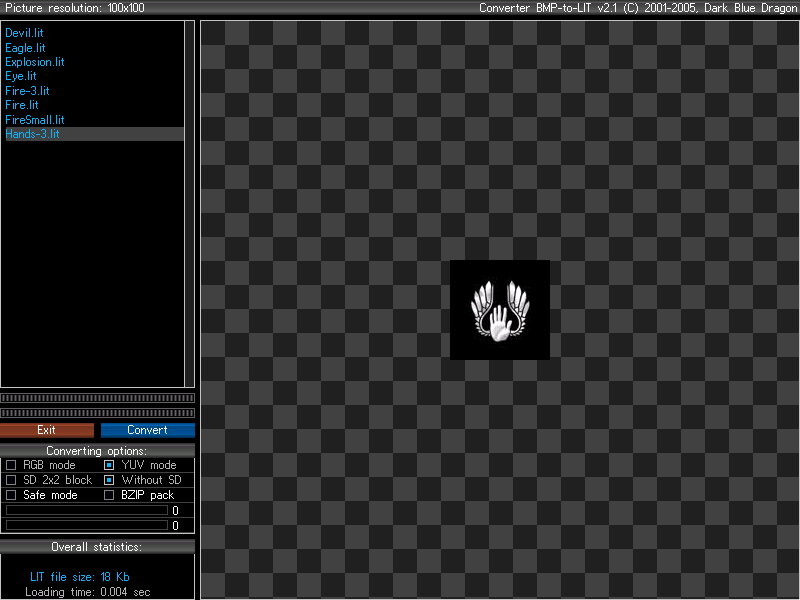Screen dimensions: 800x600
Task: Turn on BZIP pack option
Action: pos(109,494)
